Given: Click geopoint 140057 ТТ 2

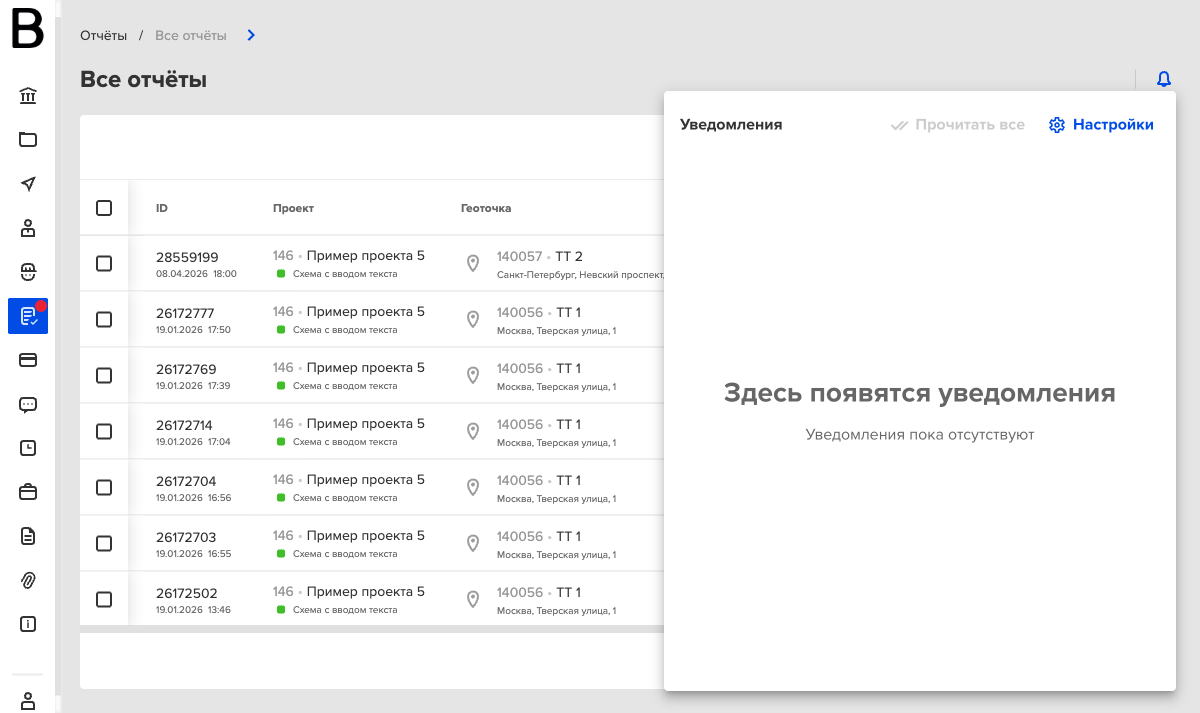Looking at the screenshot, I should click(x=540, y=257).
